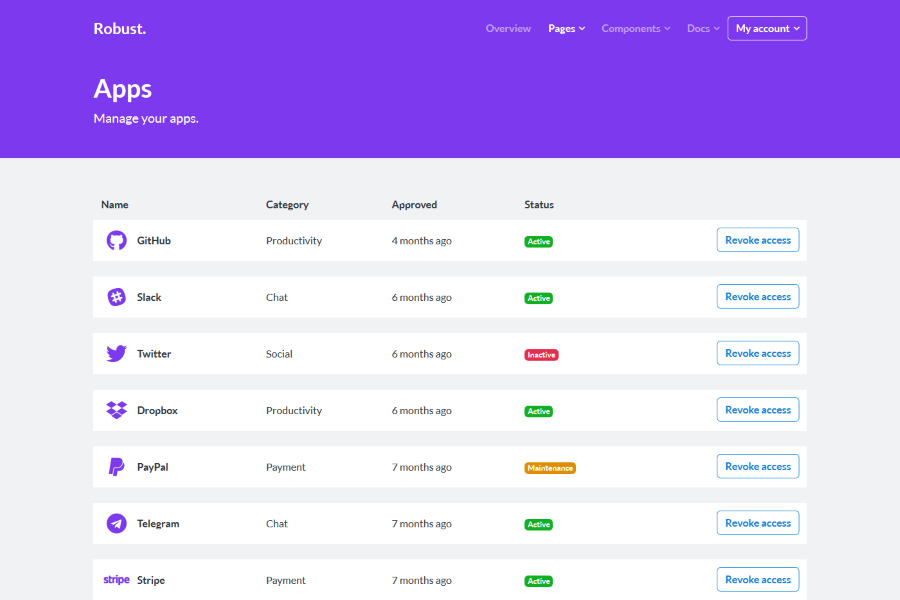Revoke access for Stripe
The height and width of the screenshot is (600, 900).
(x=757, y=580)
